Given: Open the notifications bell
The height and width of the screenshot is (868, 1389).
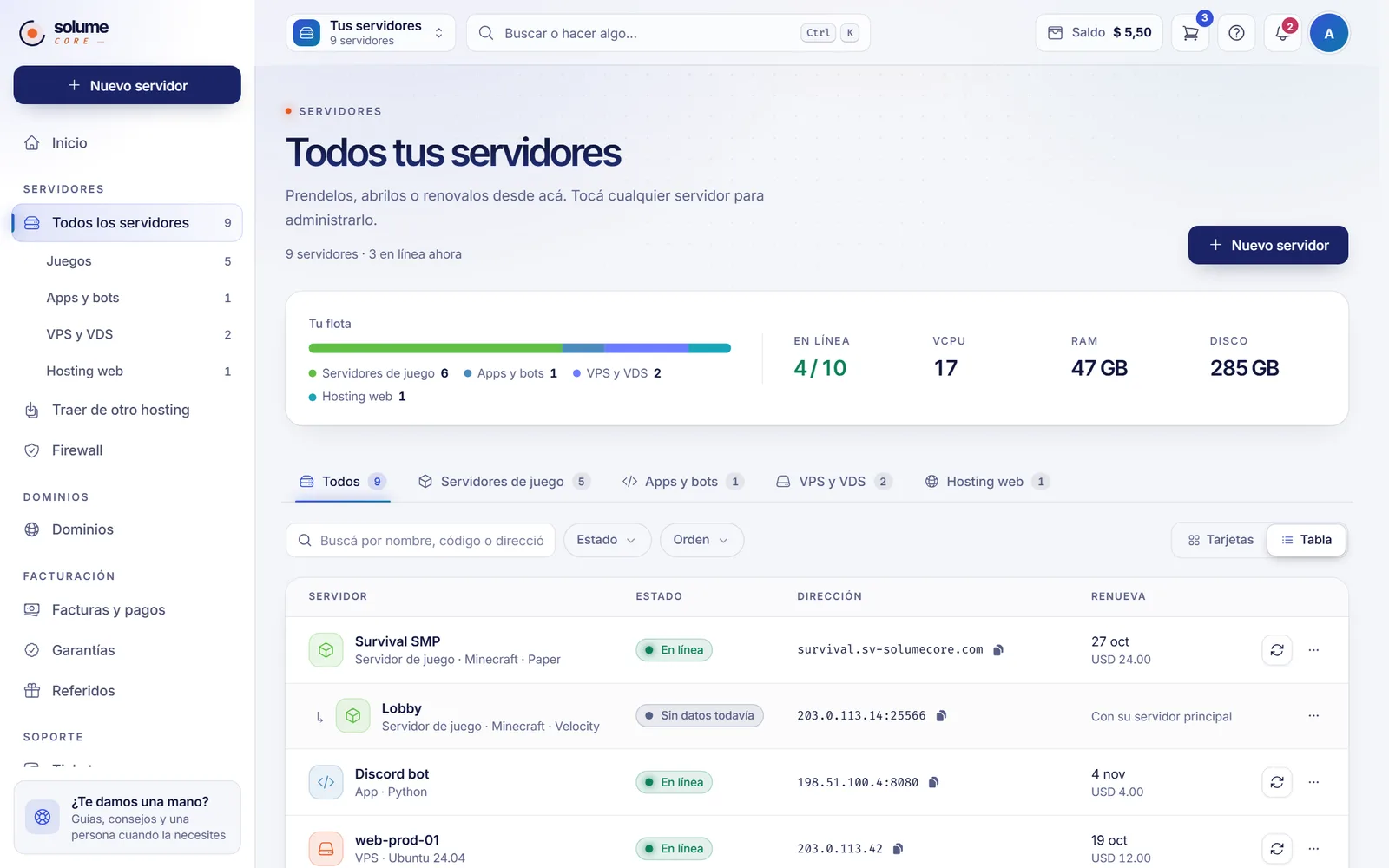Looking at the screenshot, I should 1282,33.
